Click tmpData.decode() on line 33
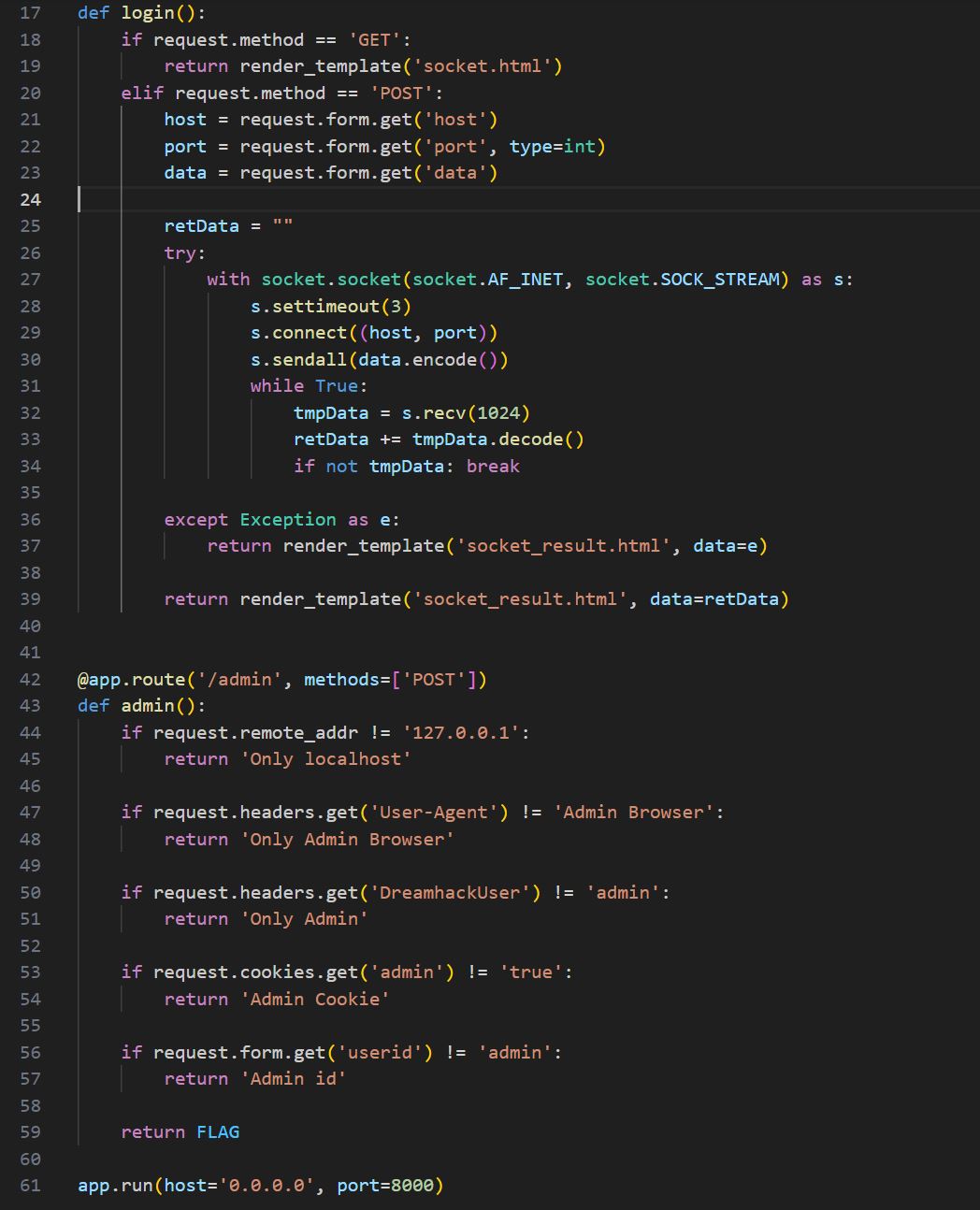Screen dimensions: 980x1210 pyautogui.click(x=498, y=439)
